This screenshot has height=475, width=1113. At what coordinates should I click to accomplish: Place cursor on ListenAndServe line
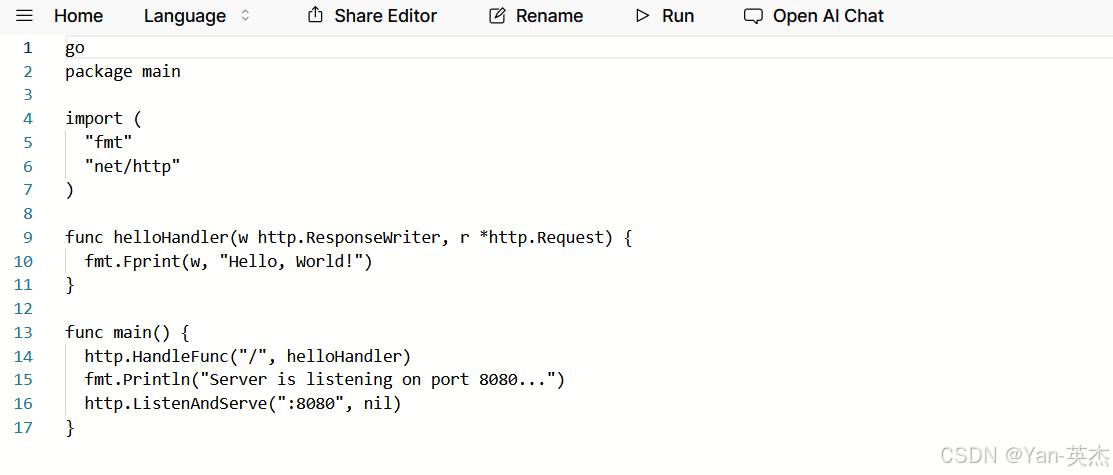click(x=243, y=404)
